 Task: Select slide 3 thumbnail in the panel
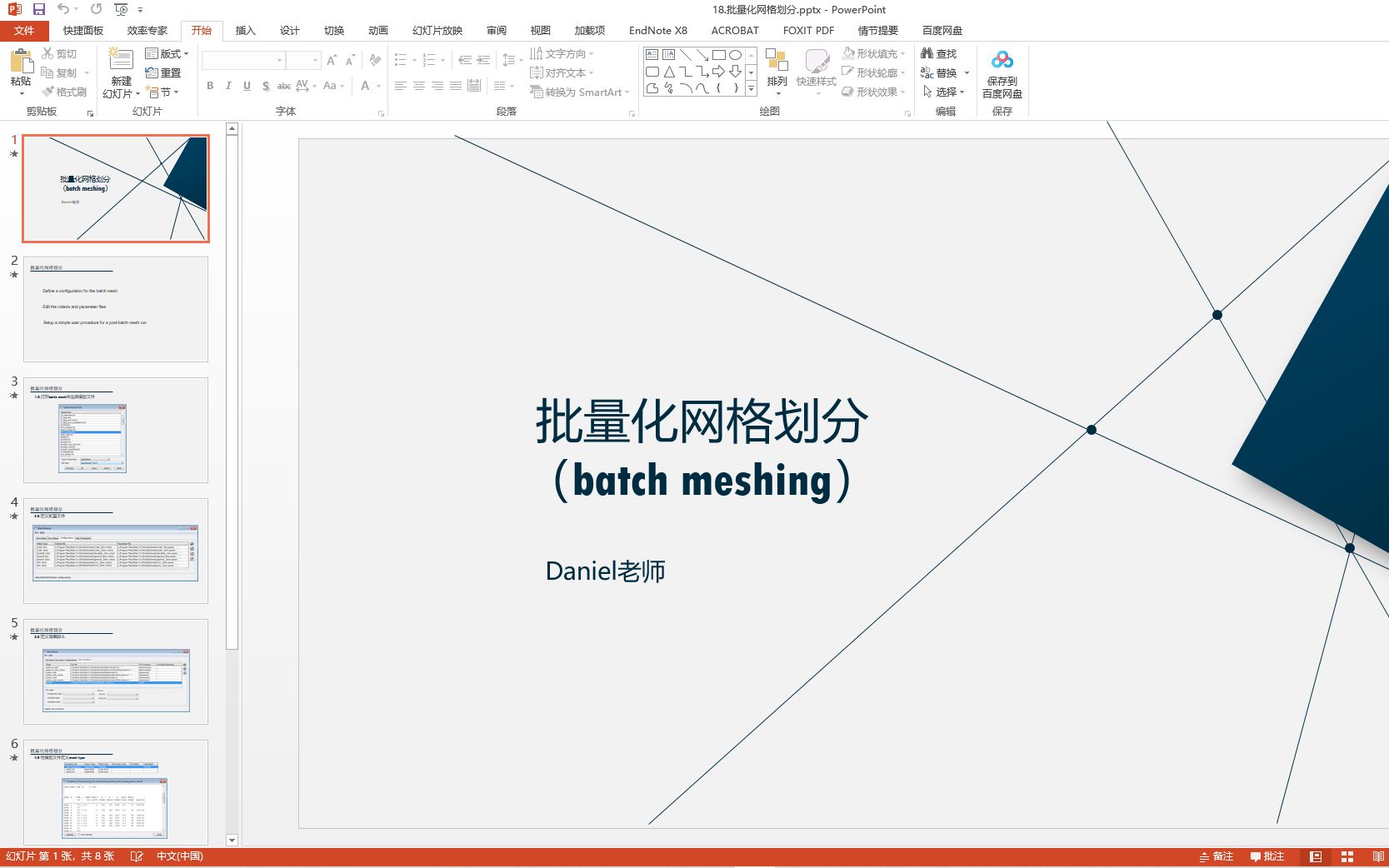point(116,430)
